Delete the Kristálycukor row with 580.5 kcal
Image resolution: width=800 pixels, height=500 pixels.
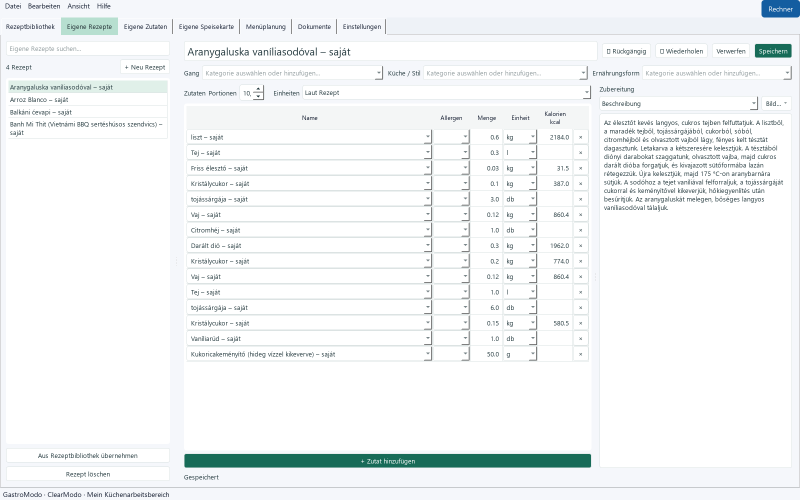coord(580,323)
